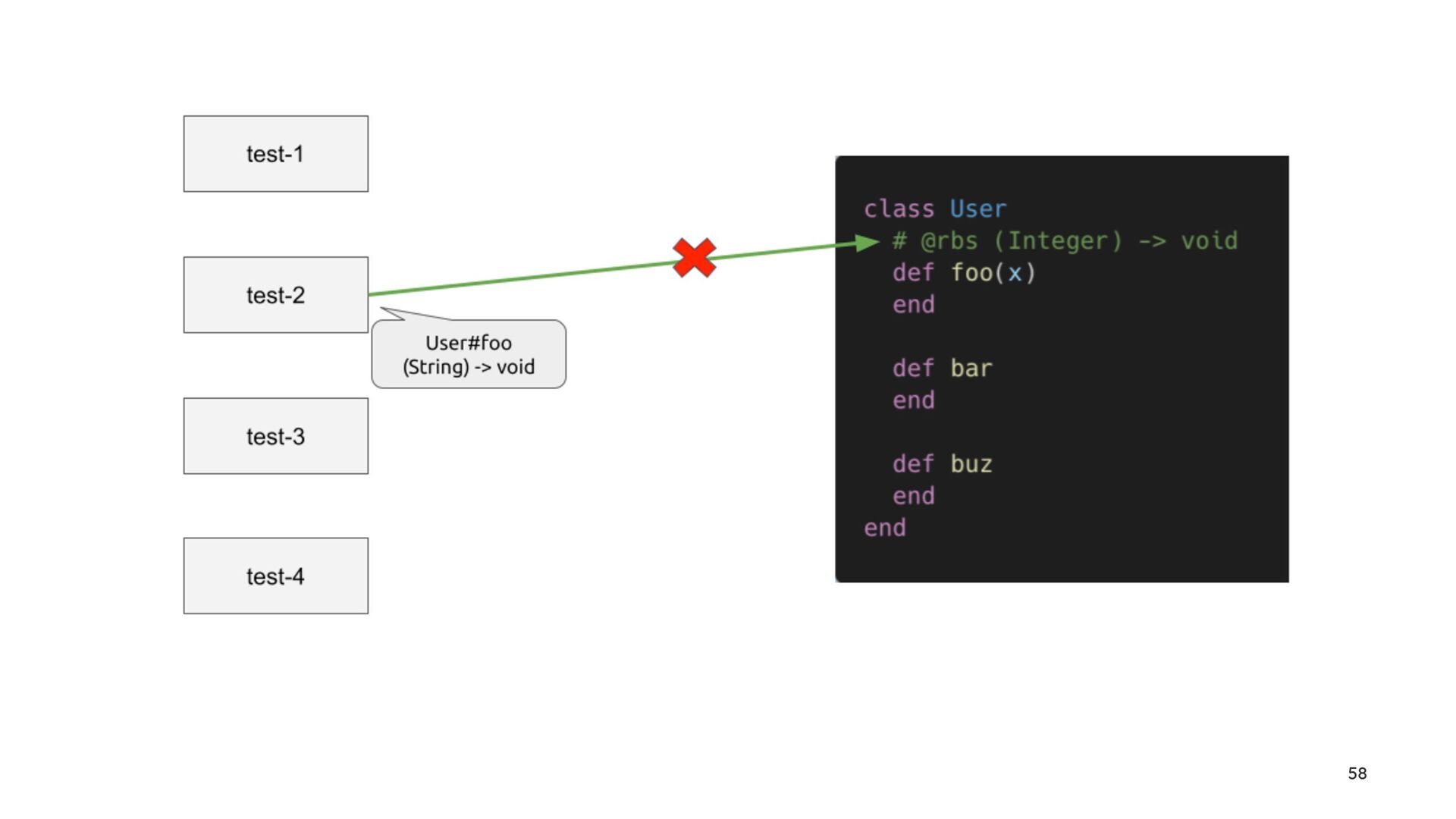Image resolution: width=1456 pixels, height=819 pixels.
Task: Click the test-4 box
Action: 275,576
